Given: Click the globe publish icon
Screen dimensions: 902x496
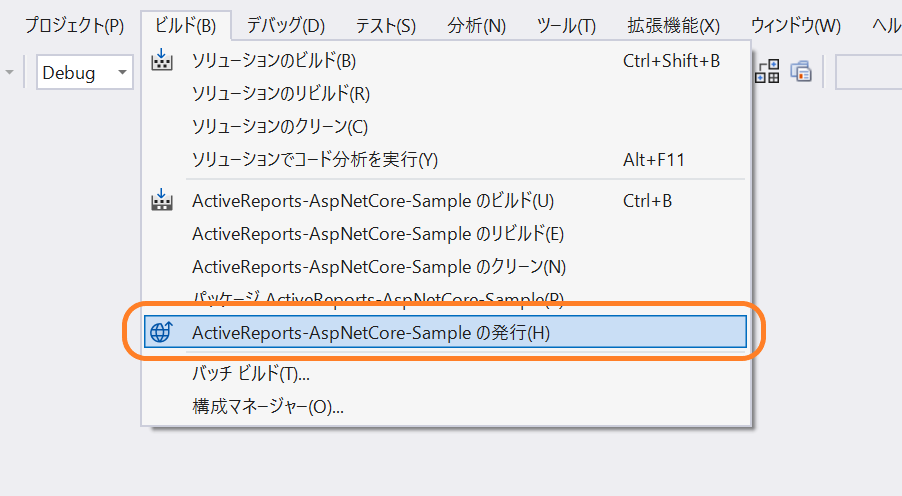Looking at the screenshot, I should tap(161, 332).
